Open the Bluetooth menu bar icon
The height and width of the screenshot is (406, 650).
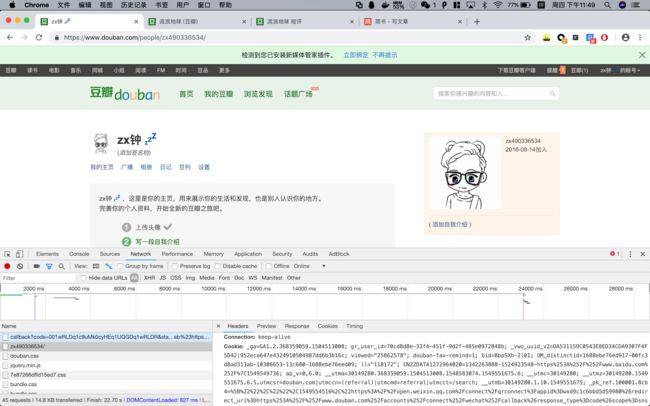[484, 5]
